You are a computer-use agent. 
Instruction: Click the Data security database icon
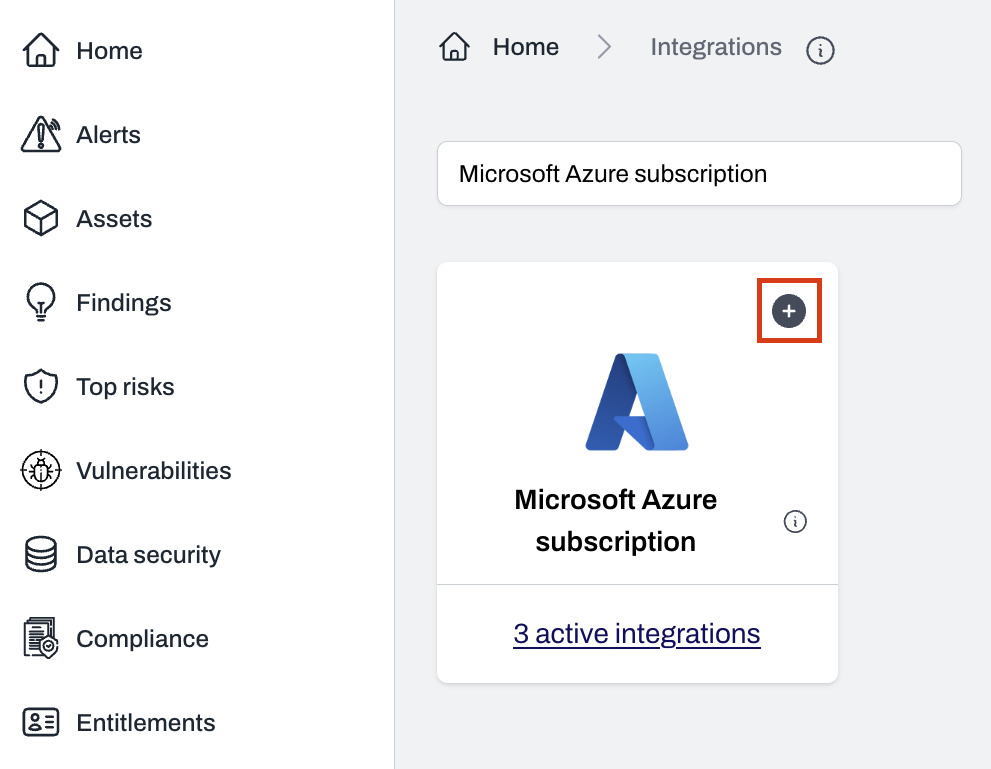coord(40,554)
